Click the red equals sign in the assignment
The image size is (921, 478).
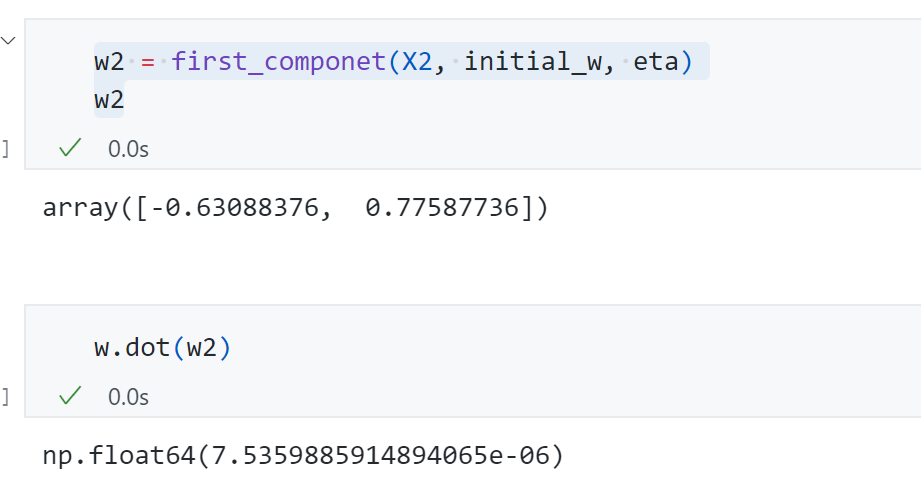click(x=147, y=62)
